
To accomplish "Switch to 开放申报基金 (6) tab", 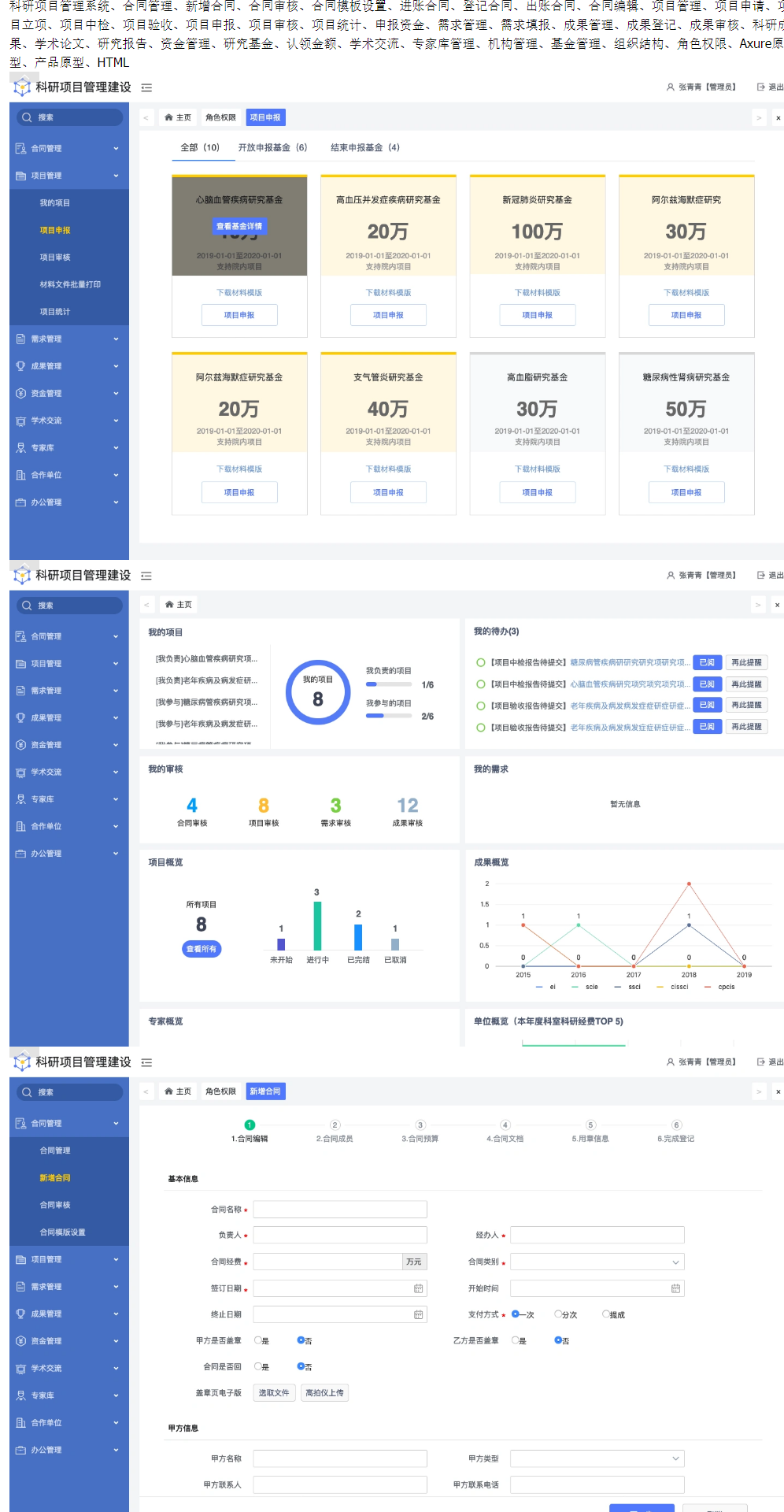I will (272, 147).
